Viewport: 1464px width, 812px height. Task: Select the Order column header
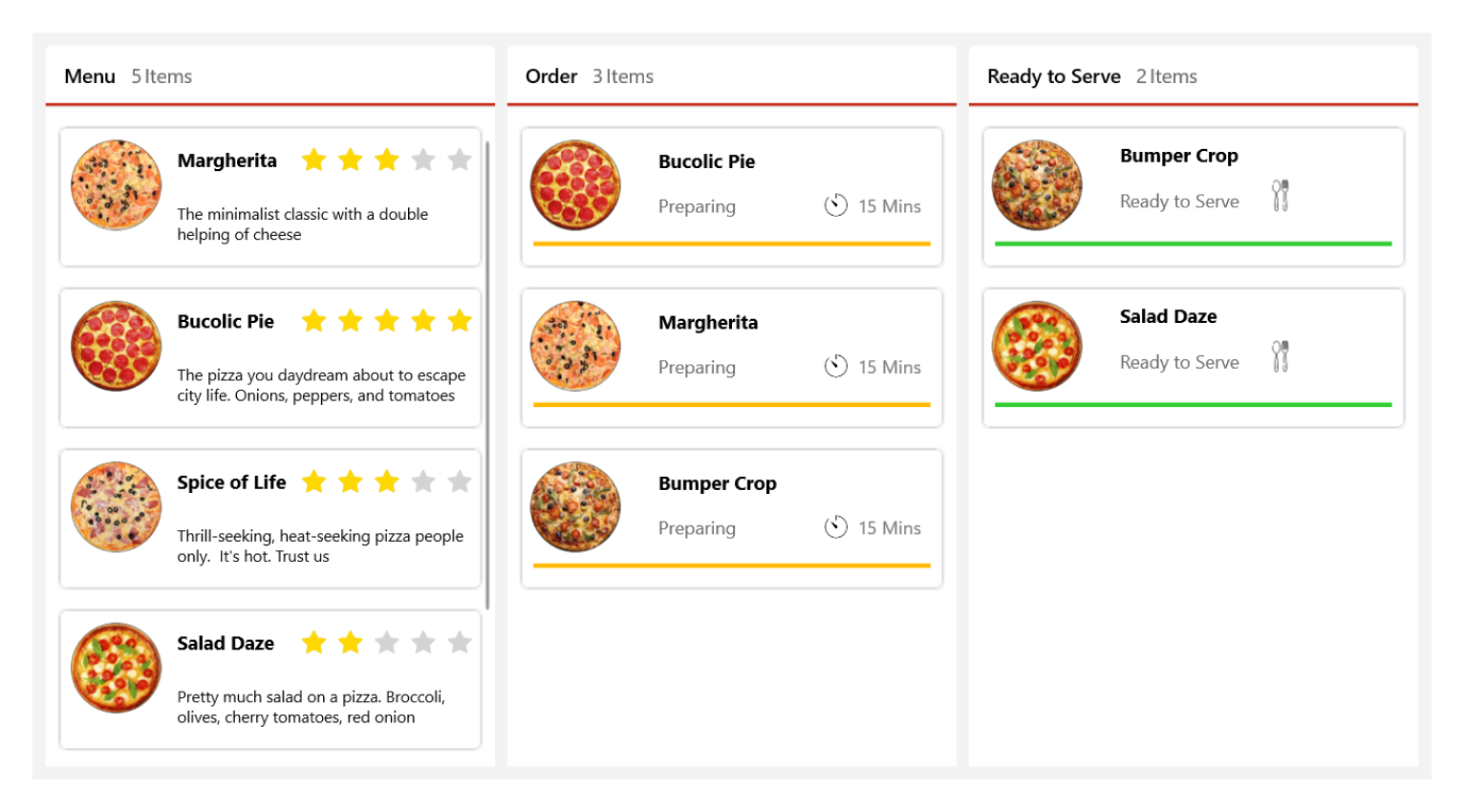coord(551,76)
